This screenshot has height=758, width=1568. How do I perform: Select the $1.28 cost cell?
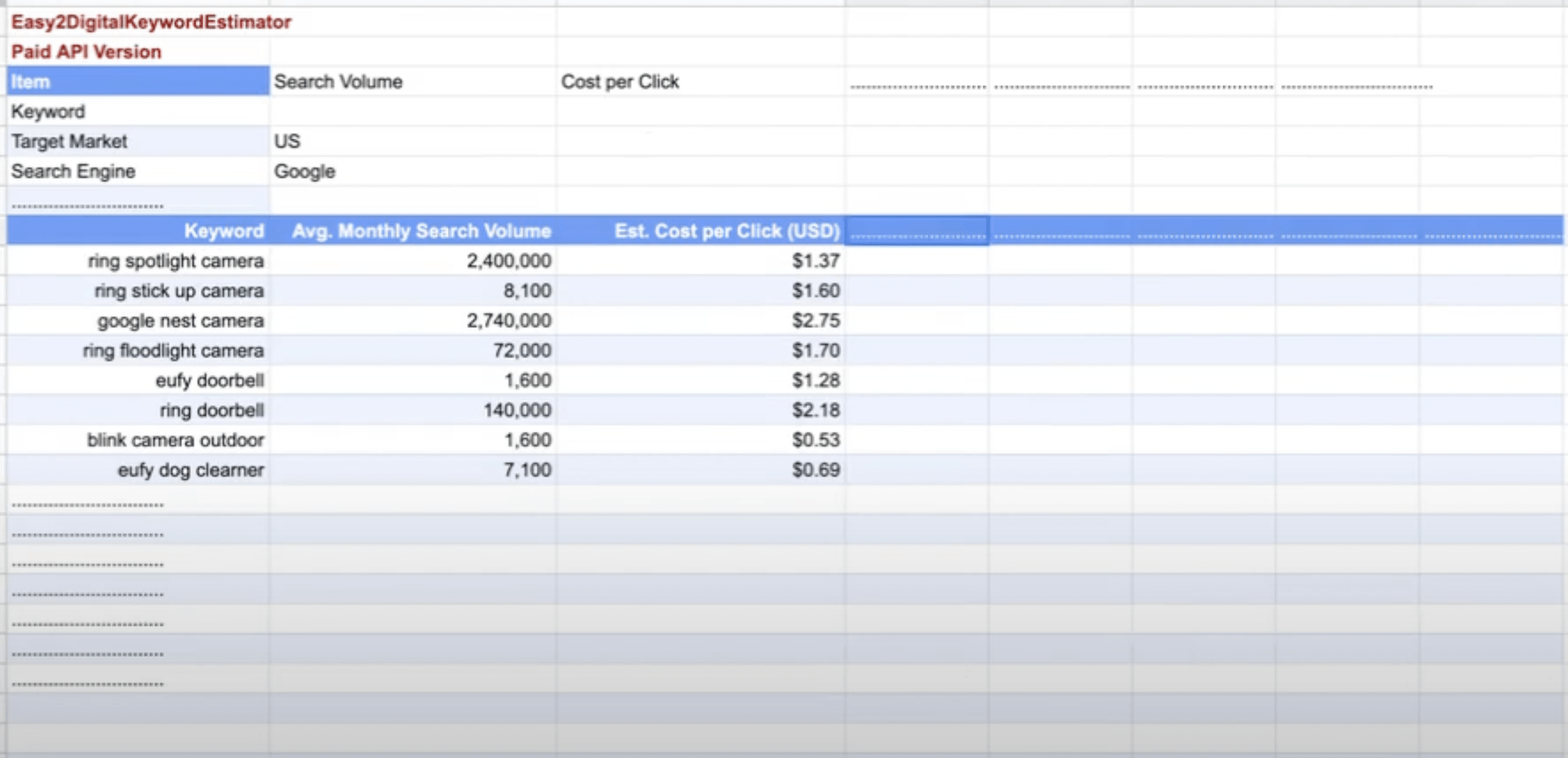click(x=701, y=380)
